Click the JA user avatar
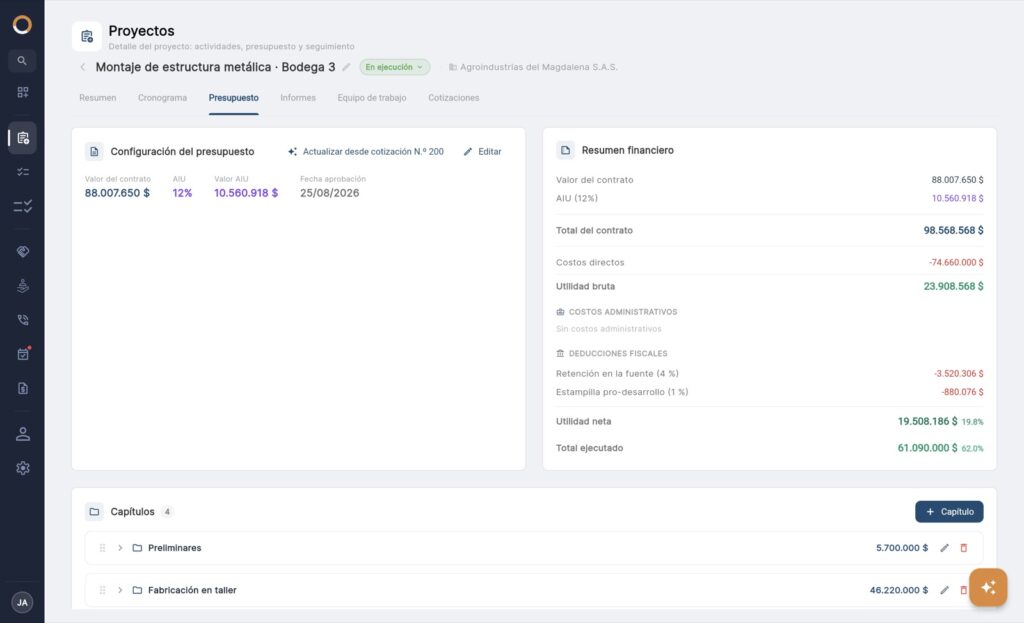Viewport: 1024px width, 623px height. pos(22,602)
